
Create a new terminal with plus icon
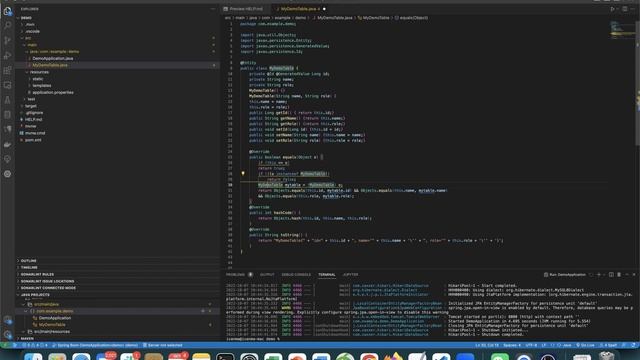(599, 275)
